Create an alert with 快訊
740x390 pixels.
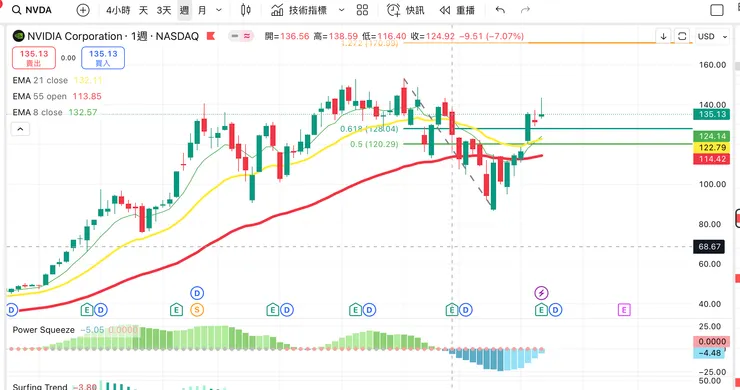pos(406,10)
